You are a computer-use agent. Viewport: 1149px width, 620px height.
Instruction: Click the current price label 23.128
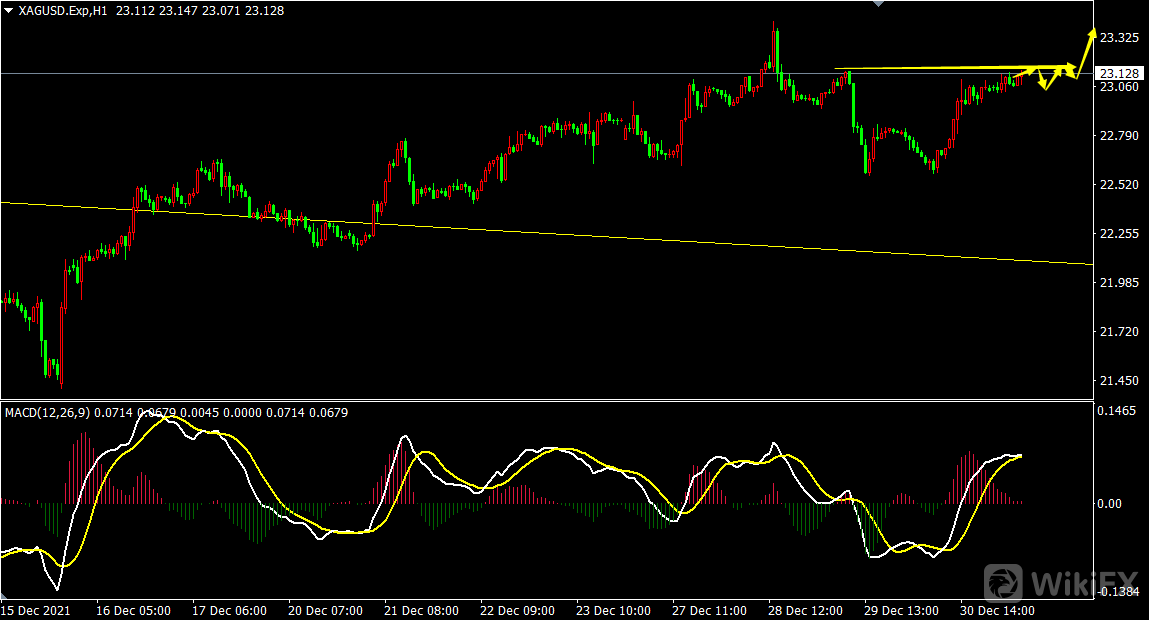(1119, 73)
